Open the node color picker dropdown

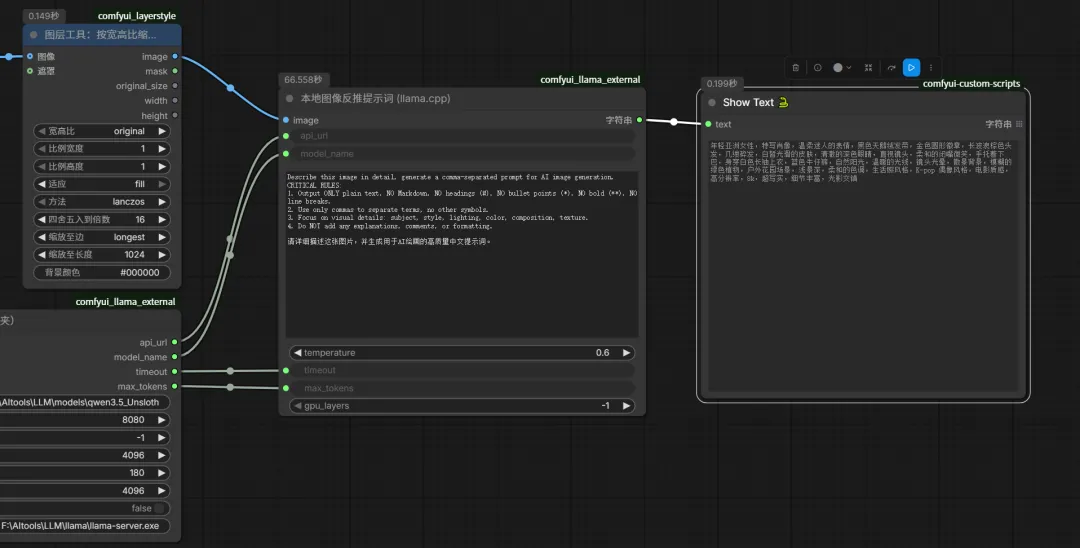pos(842,67)
